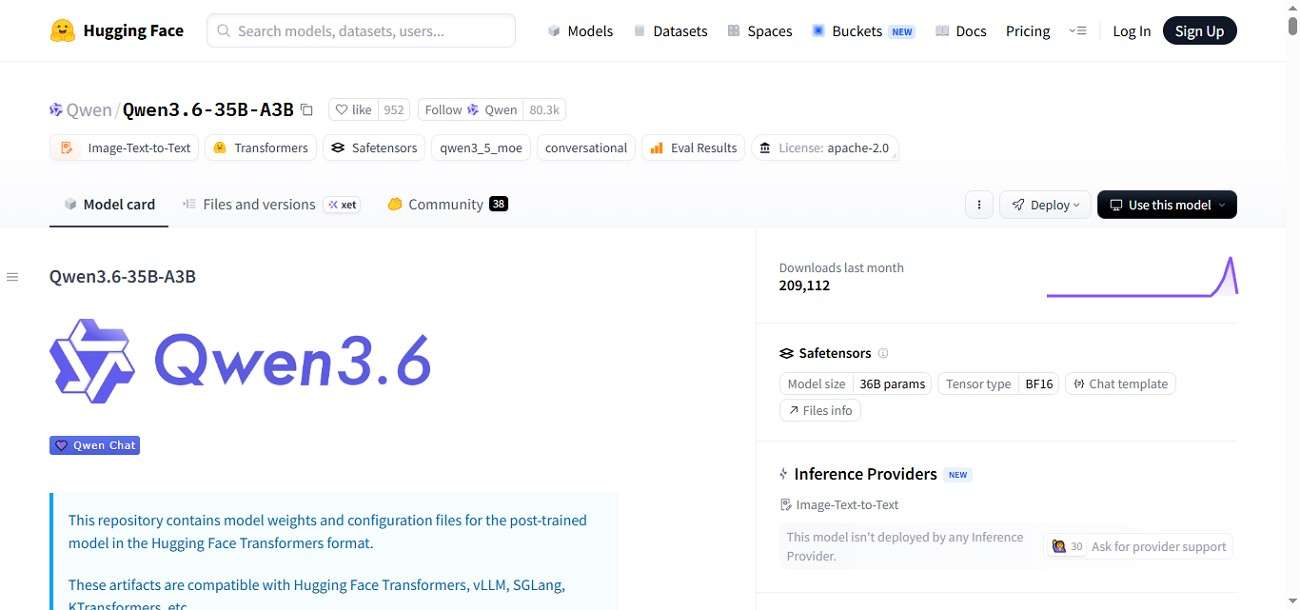The image size is (1300, 610).
Task: Click the Safetensors heading icon
Action: pos(786,353)
